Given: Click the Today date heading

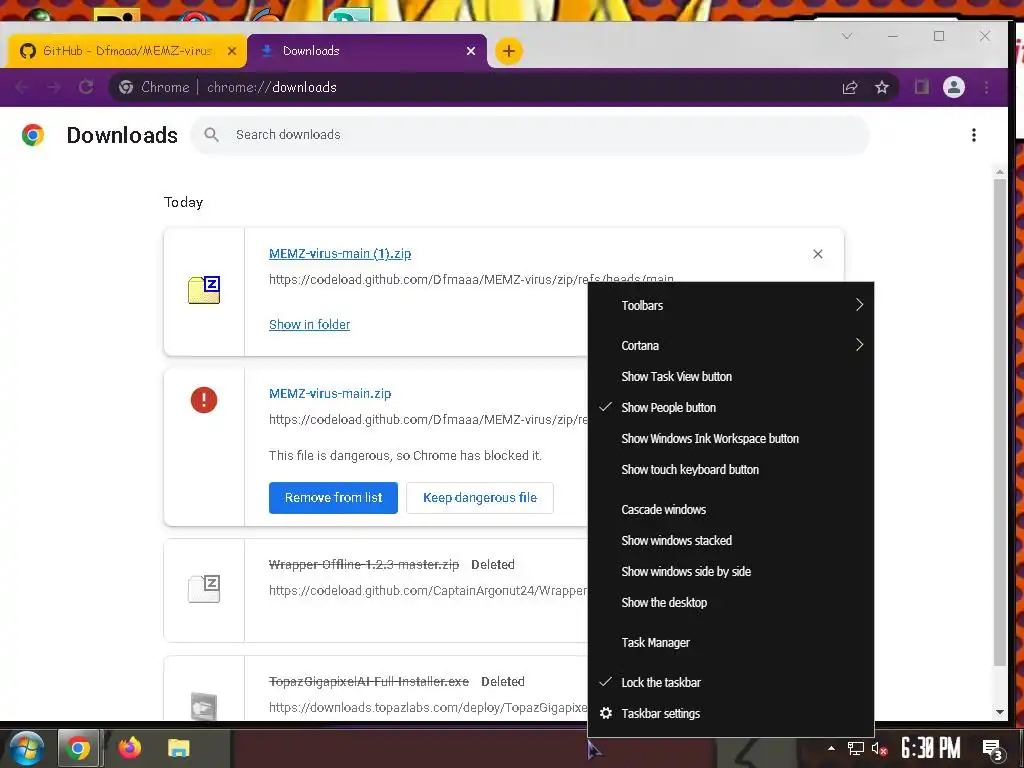Looking at the screenshot, I should (184, 202).
